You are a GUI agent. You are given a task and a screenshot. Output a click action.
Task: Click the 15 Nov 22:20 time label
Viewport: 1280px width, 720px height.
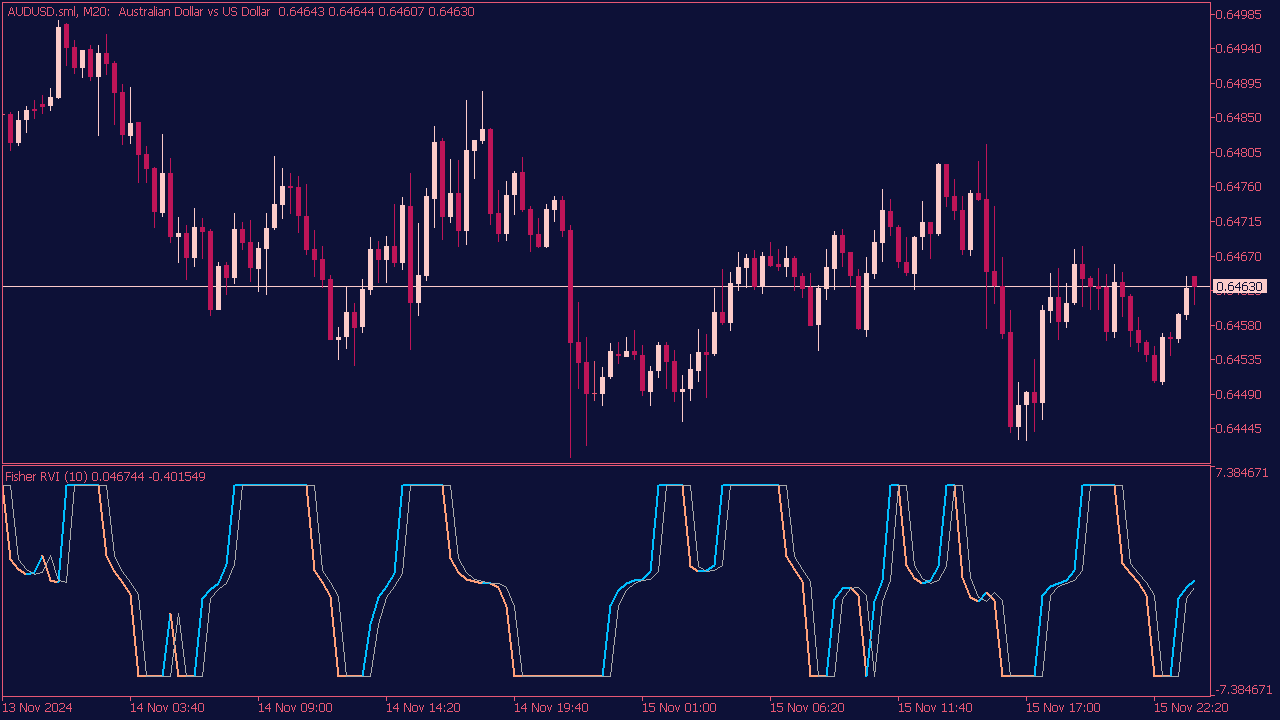coord(1191,708)
